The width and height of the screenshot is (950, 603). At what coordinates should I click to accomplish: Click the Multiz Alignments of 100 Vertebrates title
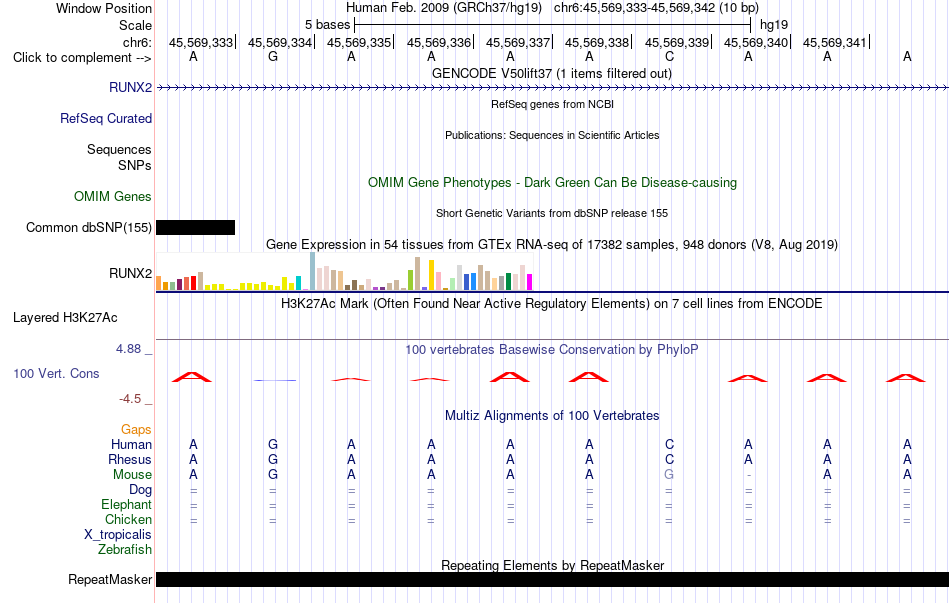click(552, 416)
